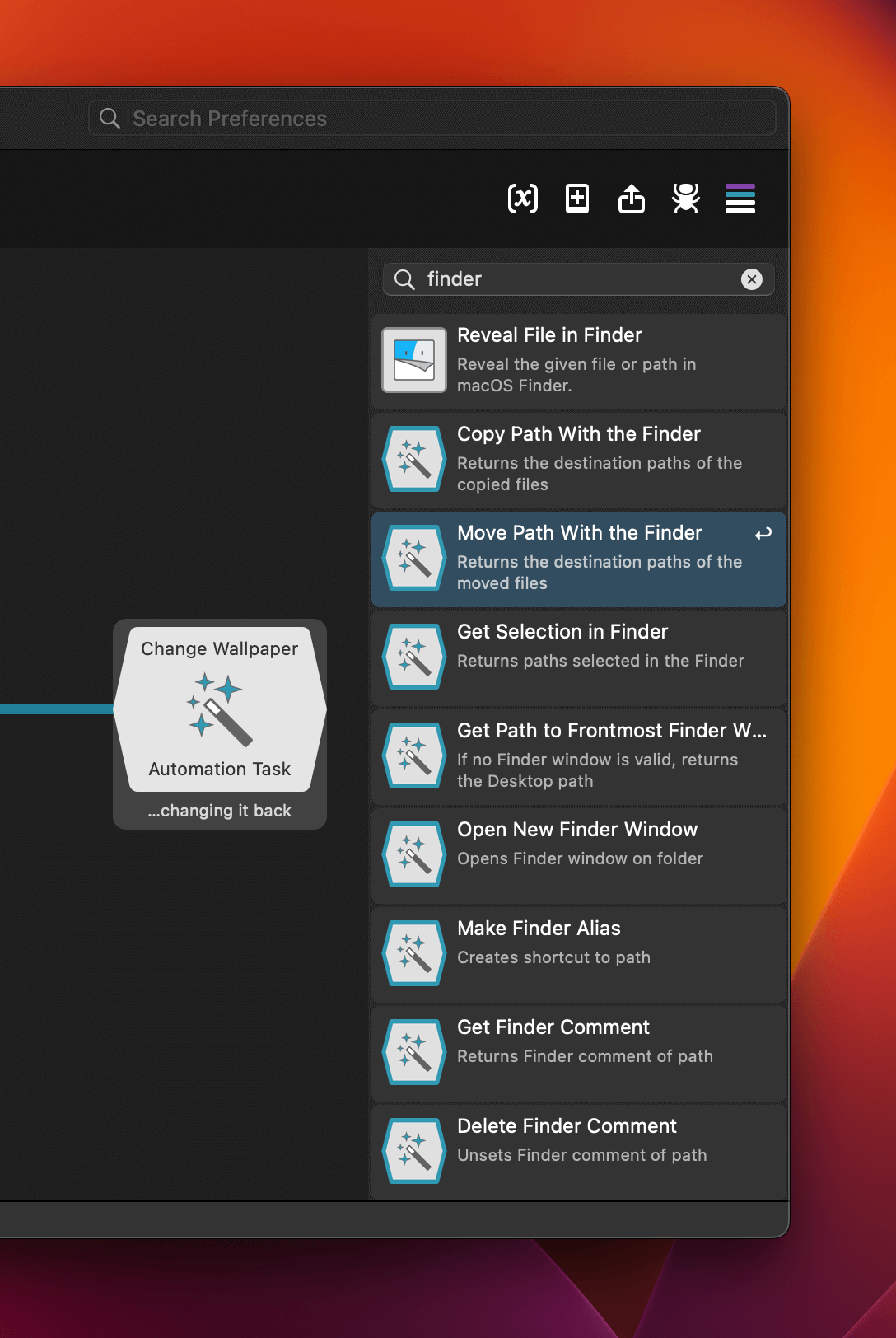The width and height of the screenshot is (896, 1338).
Task: Click the share/export icon in toolbar
Action: click(x=632, y=199)
